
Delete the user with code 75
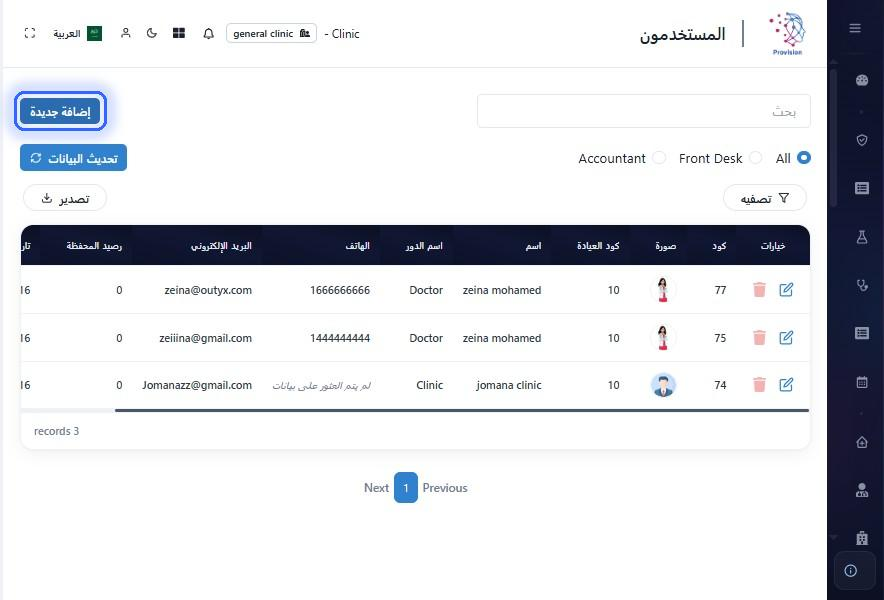[x=759, y=338]
